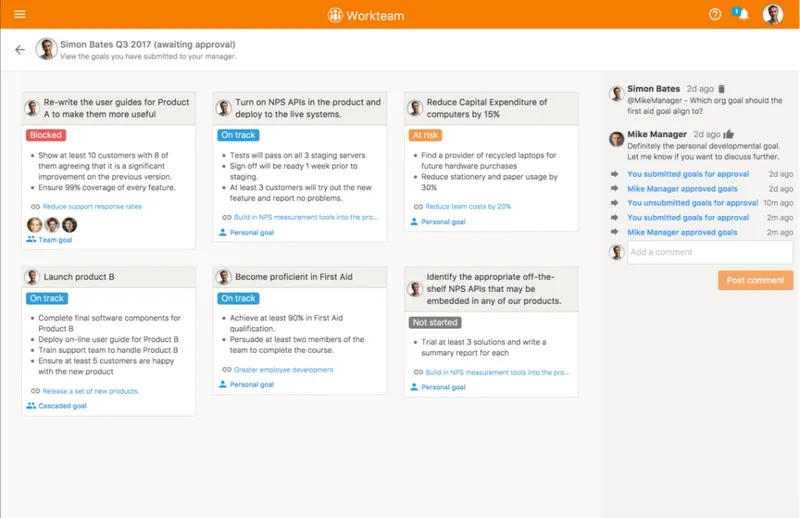Viewport: 800px width, 518px height.
Task: Click the Blocked status badge
Action: point(46,135)
